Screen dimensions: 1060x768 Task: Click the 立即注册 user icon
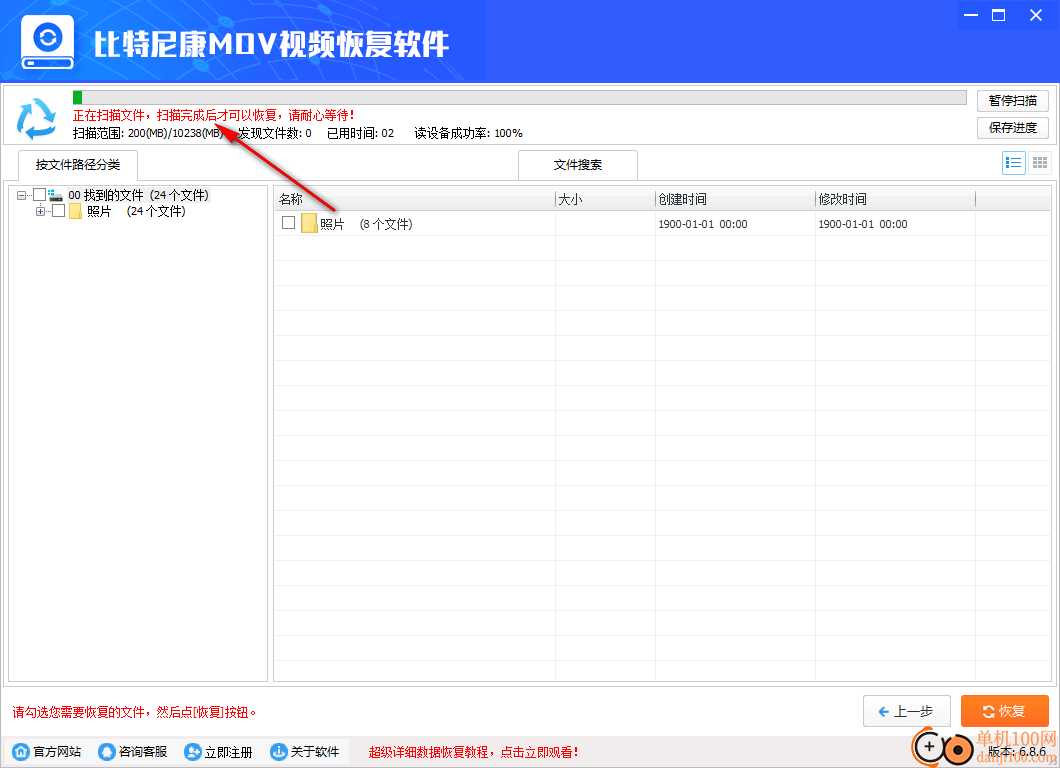(193, 751)
